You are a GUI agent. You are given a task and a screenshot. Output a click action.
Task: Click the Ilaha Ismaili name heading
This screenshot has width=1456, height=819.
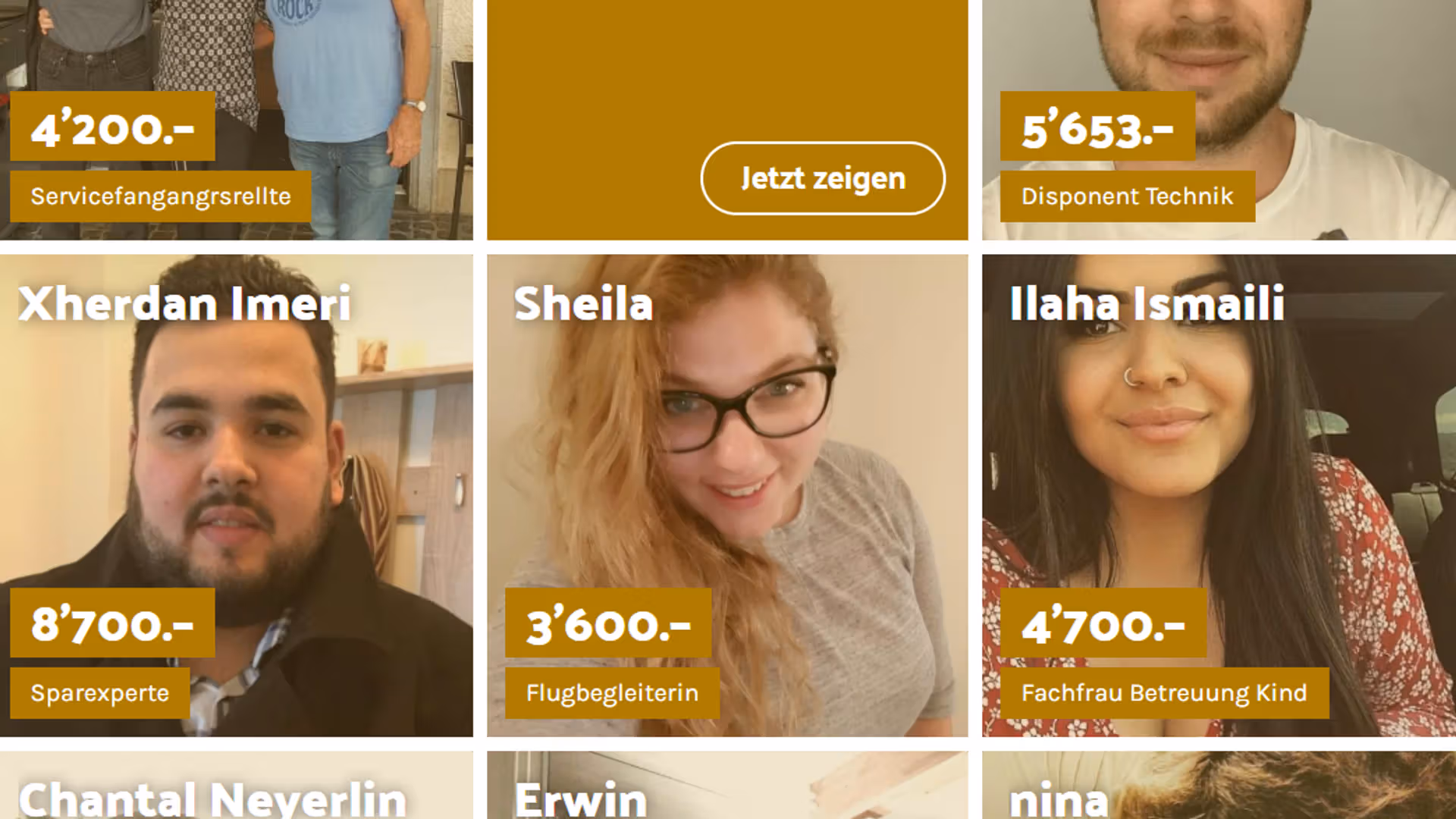coord(1147,303)
